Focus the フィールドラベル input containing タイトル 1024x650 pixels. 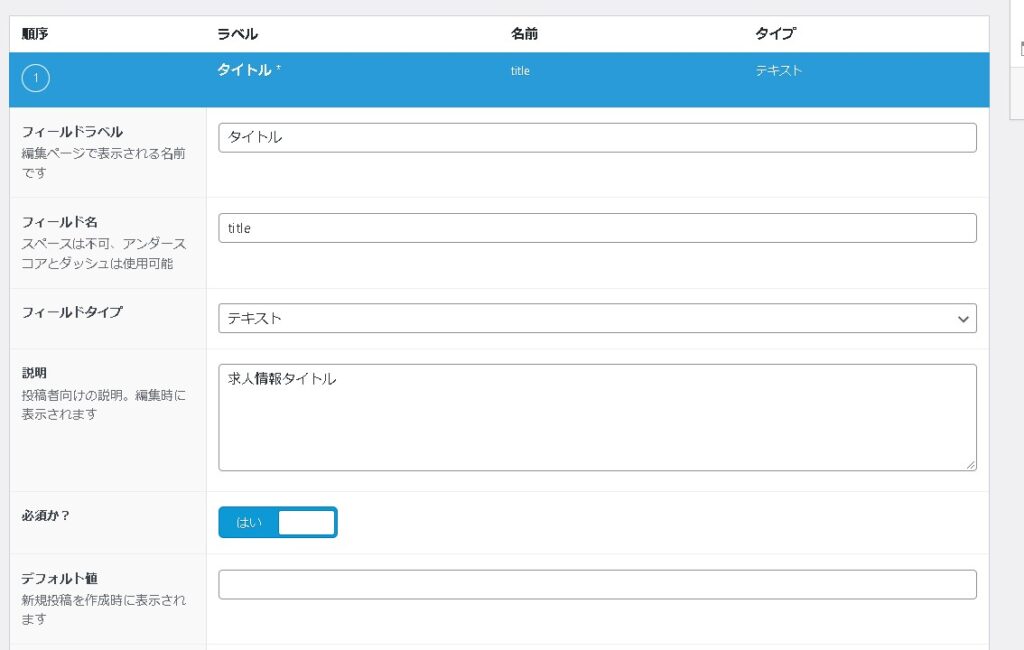(597, 138)
